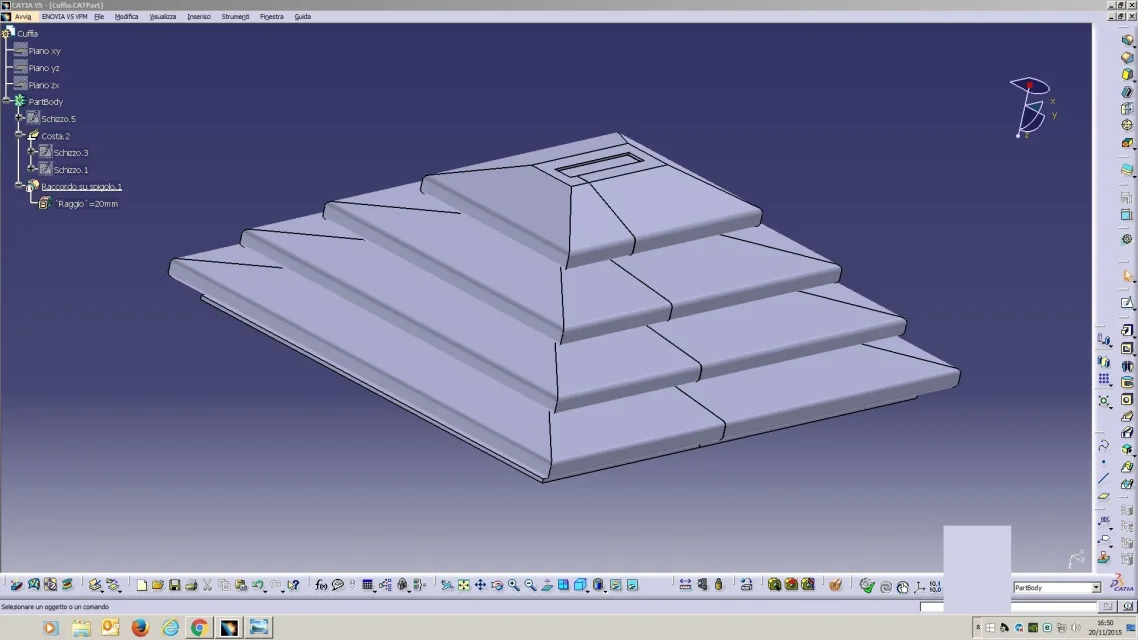Select Piano xy in the tree
The image size is (1138, 640).
[44, 51]
